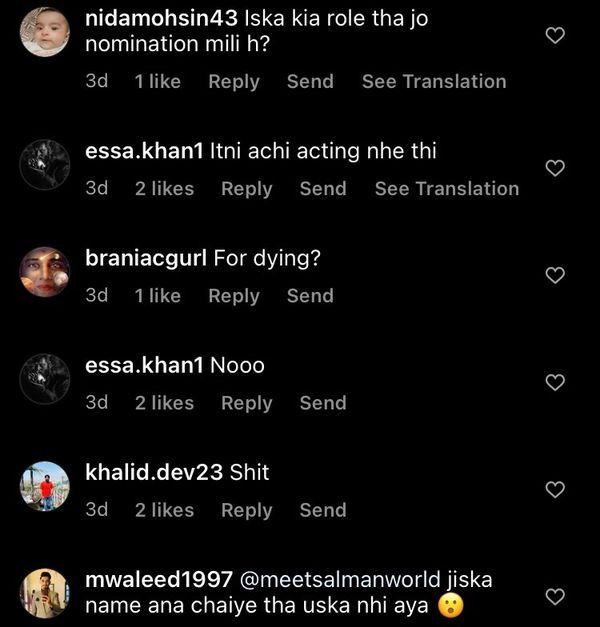Viewport: 600px width, 627px height.
Task: Send essa.khan1's "Nooo" comment
Action: (323, 403)
